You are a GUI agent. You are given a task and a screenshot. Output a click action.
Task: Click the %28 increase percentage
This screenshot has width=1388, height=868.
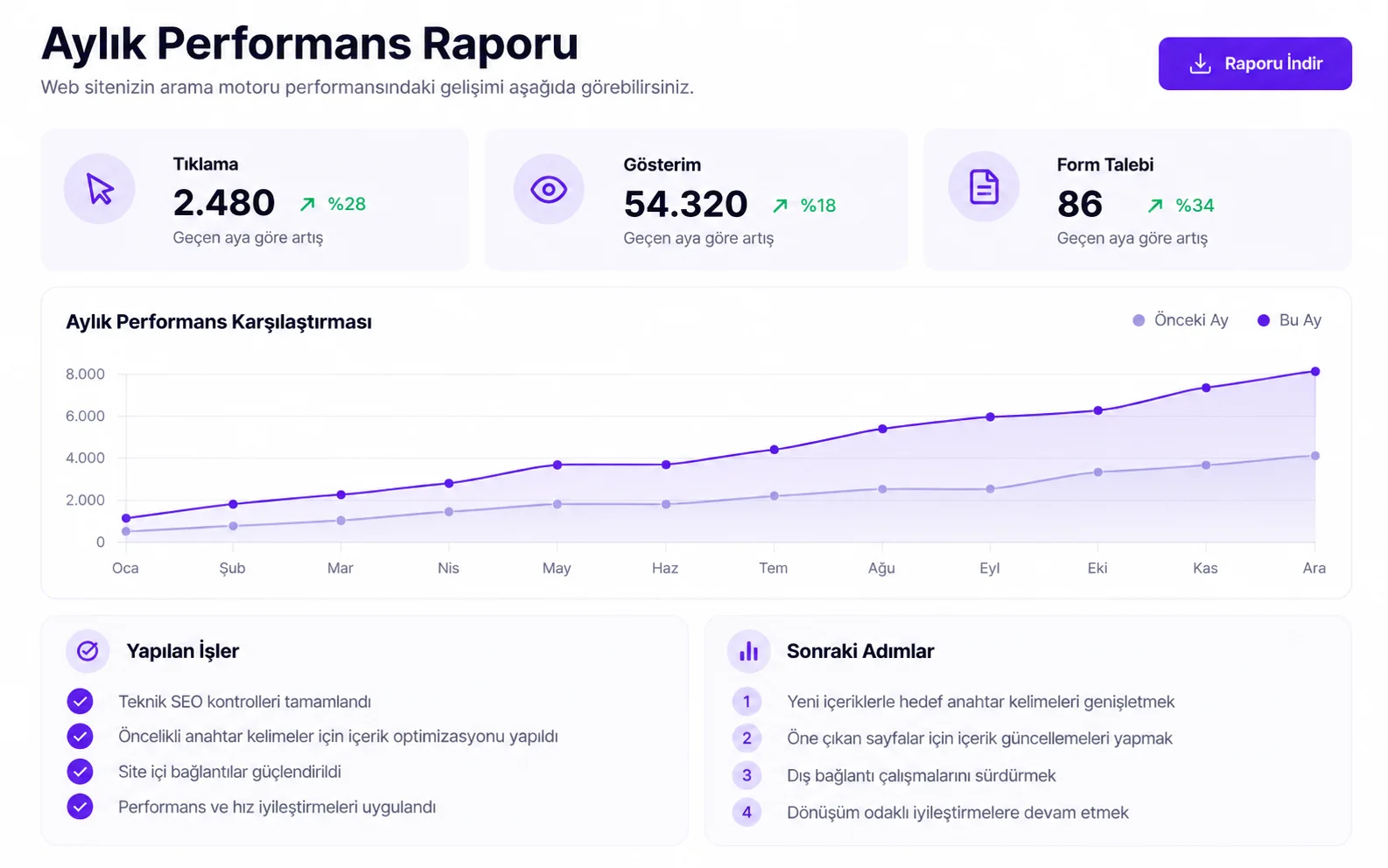347,204
